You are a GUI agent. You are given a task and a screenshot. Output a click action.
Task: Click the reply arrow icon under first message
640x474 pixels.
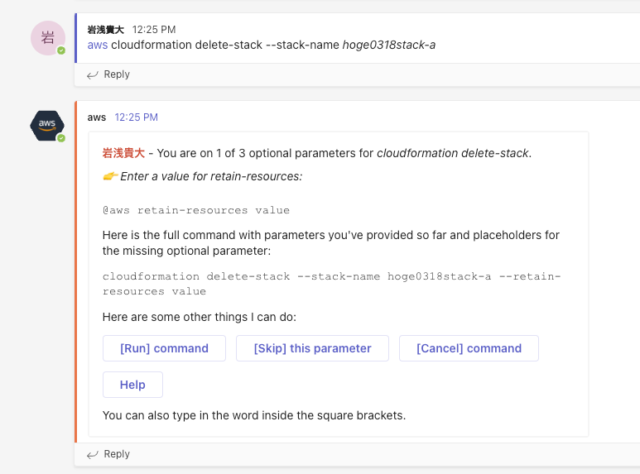coord(93,75)
